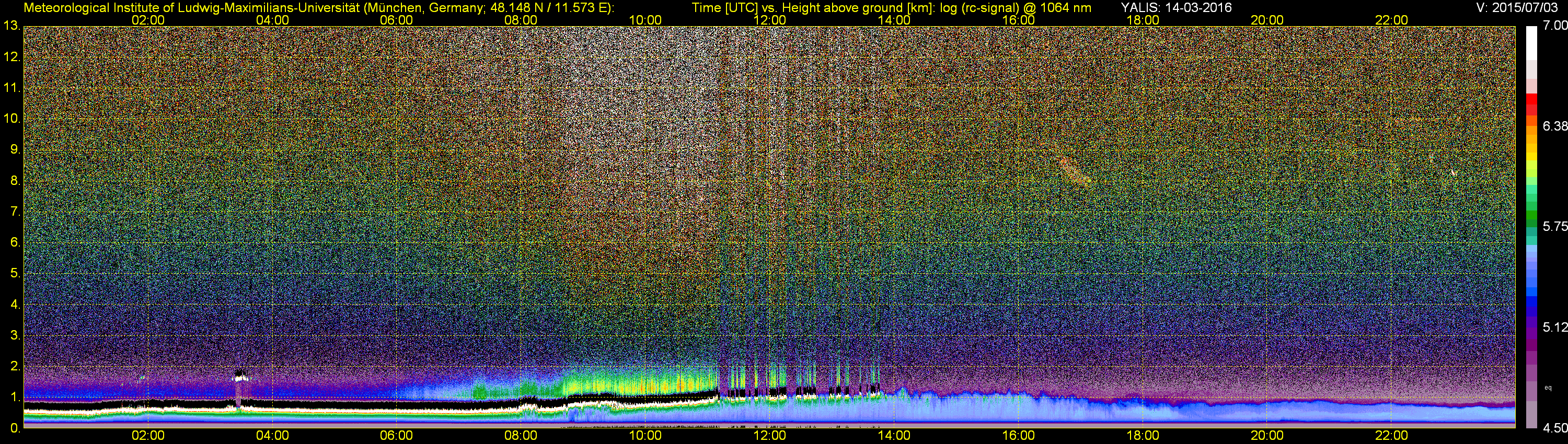This screenshot has height=444, width=1568.
Task: Select the 16:00 label on the bottom time axis
Action: pyautogui.click(x=1018, y=436)
